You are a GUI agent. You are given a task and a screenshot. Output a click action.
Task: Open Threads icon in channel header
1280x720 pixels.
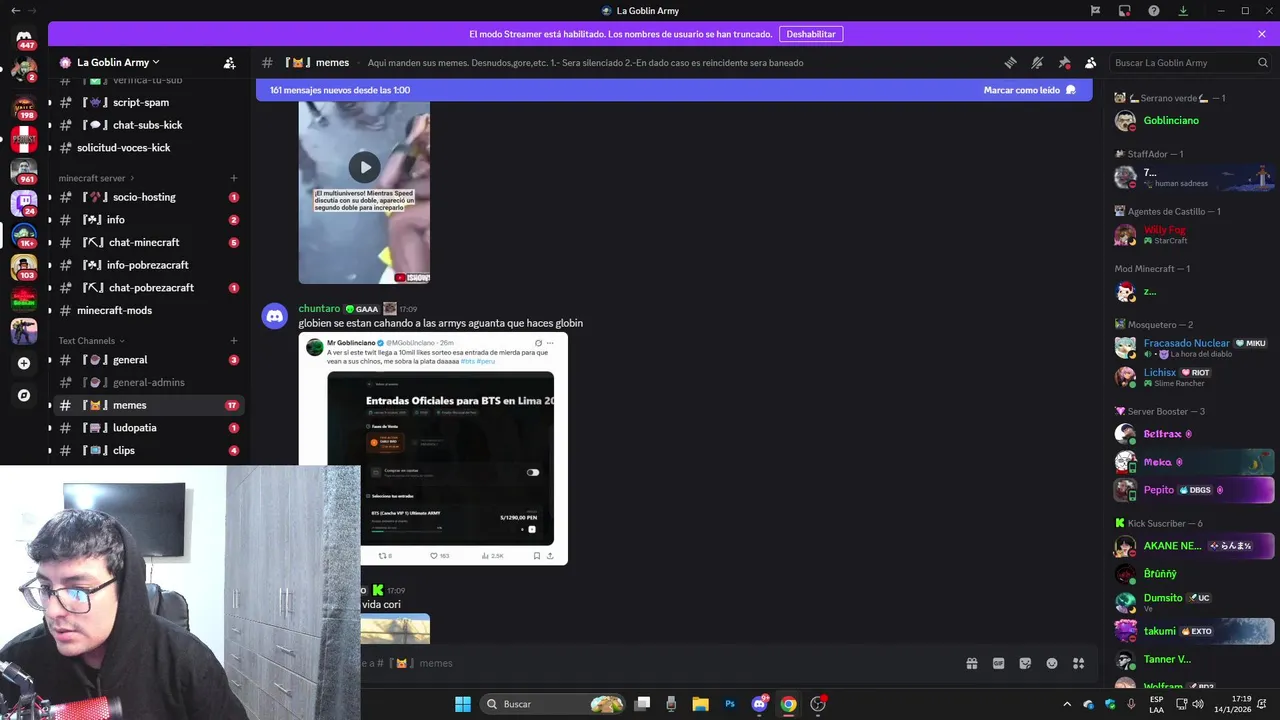(1010, 62)
